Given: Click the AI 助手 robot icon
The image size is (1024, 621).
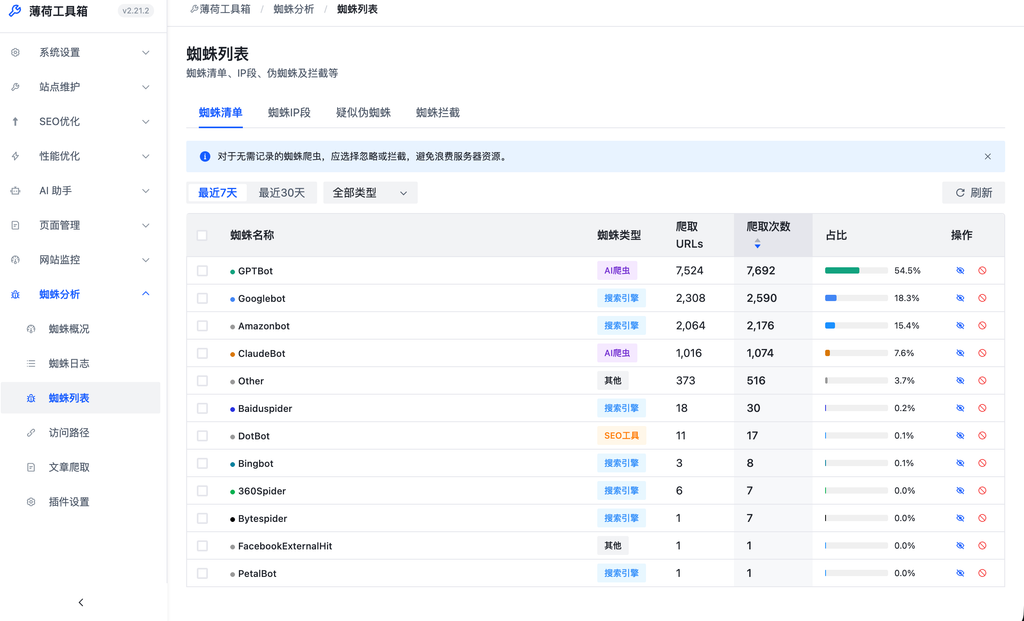Looking at the screenshot, I should 15,191.
